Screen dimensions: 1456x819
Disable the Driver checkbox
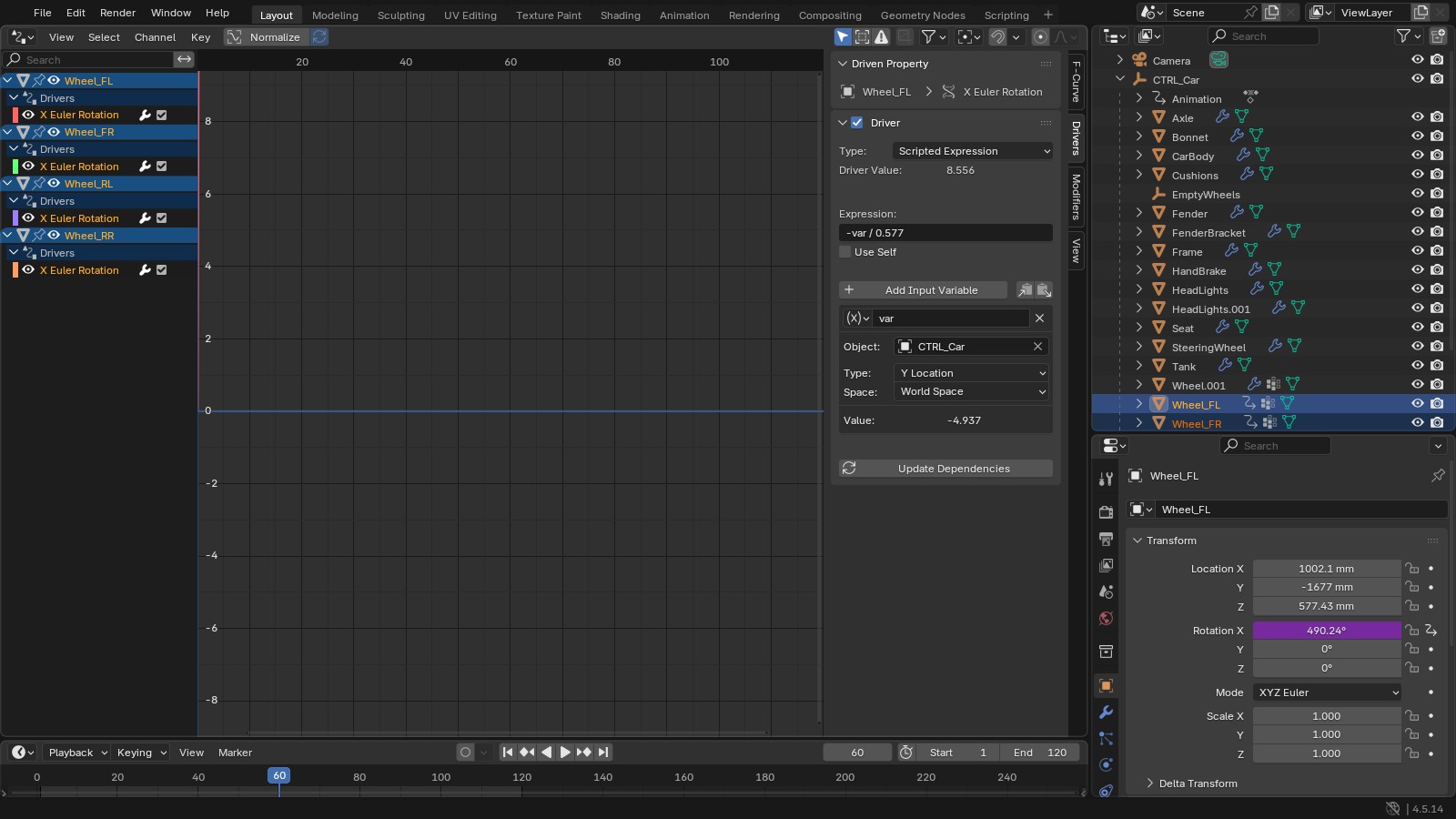click(856, 123)
